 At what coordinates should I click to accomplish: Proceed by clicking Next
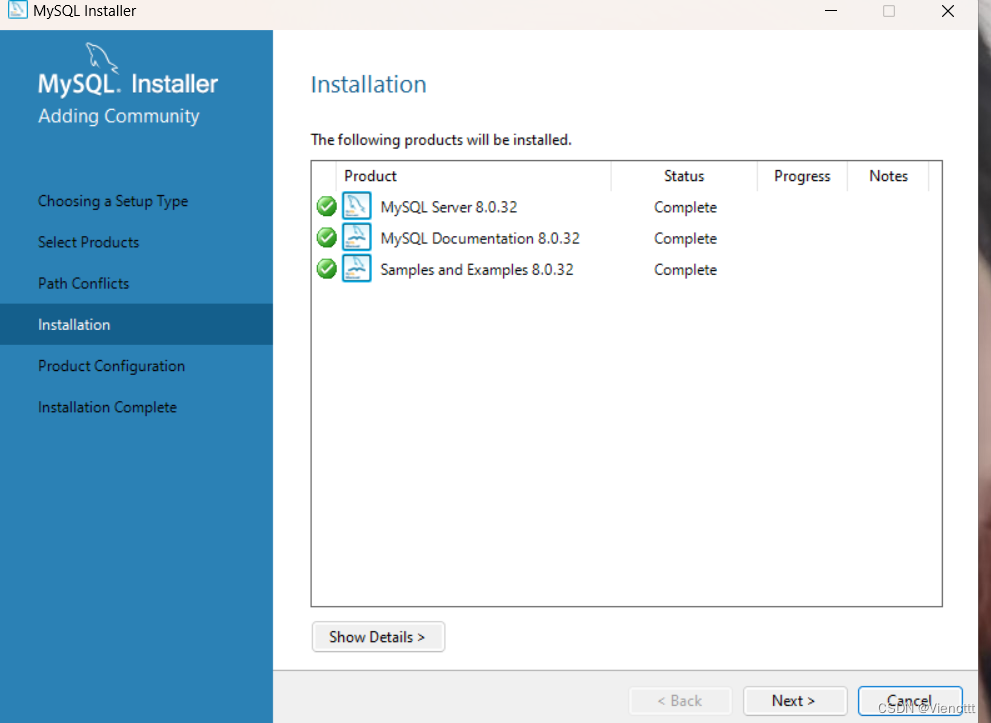[x=795, y=701]
